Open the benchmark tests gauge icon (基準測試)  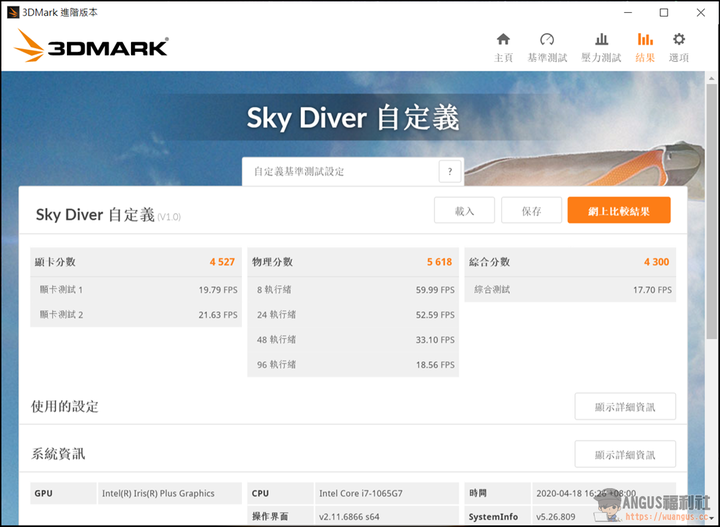(547, 47)
